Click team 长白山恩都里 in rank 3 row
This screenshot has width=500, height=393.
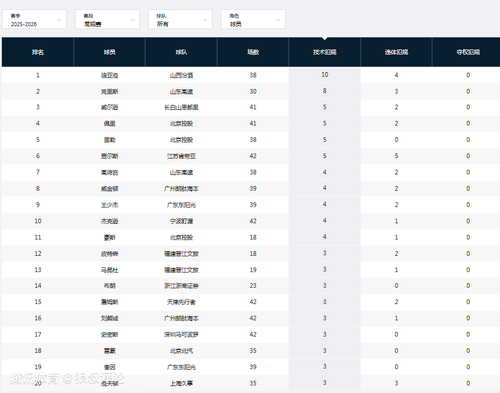[181, 107]
